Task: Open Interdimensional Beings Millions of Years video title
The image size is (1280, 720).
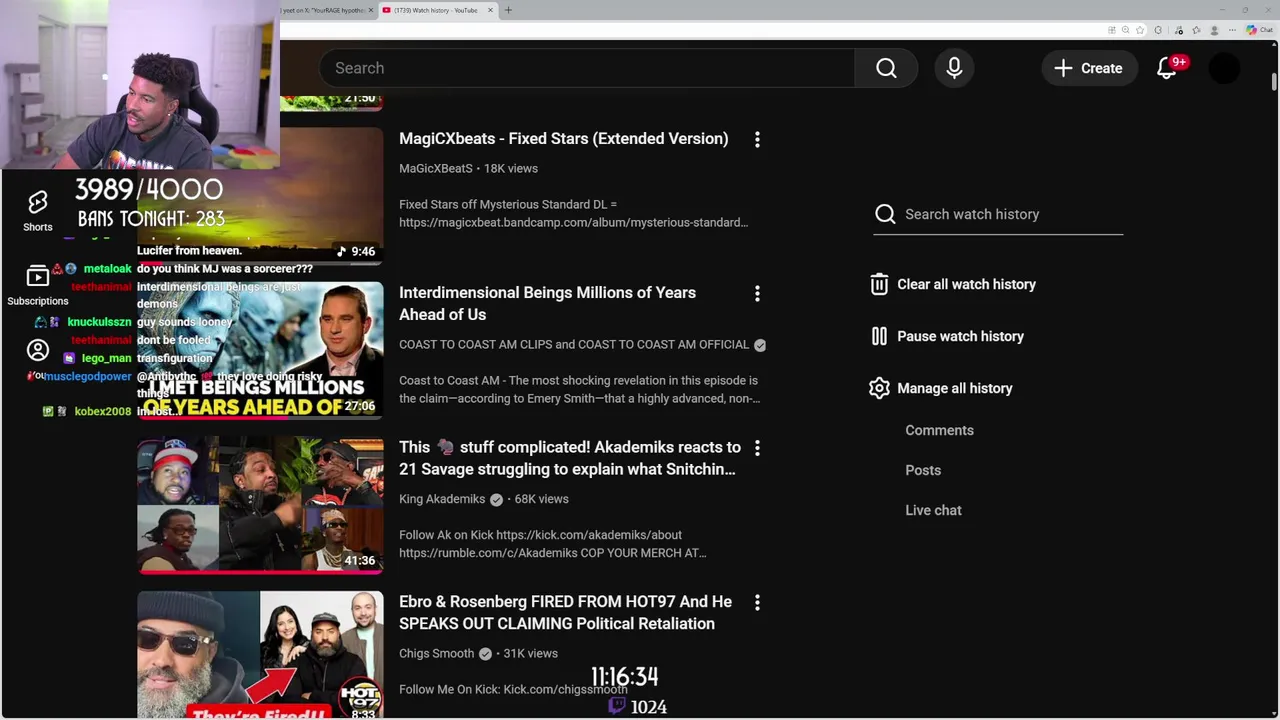Action: click(547, 303)
